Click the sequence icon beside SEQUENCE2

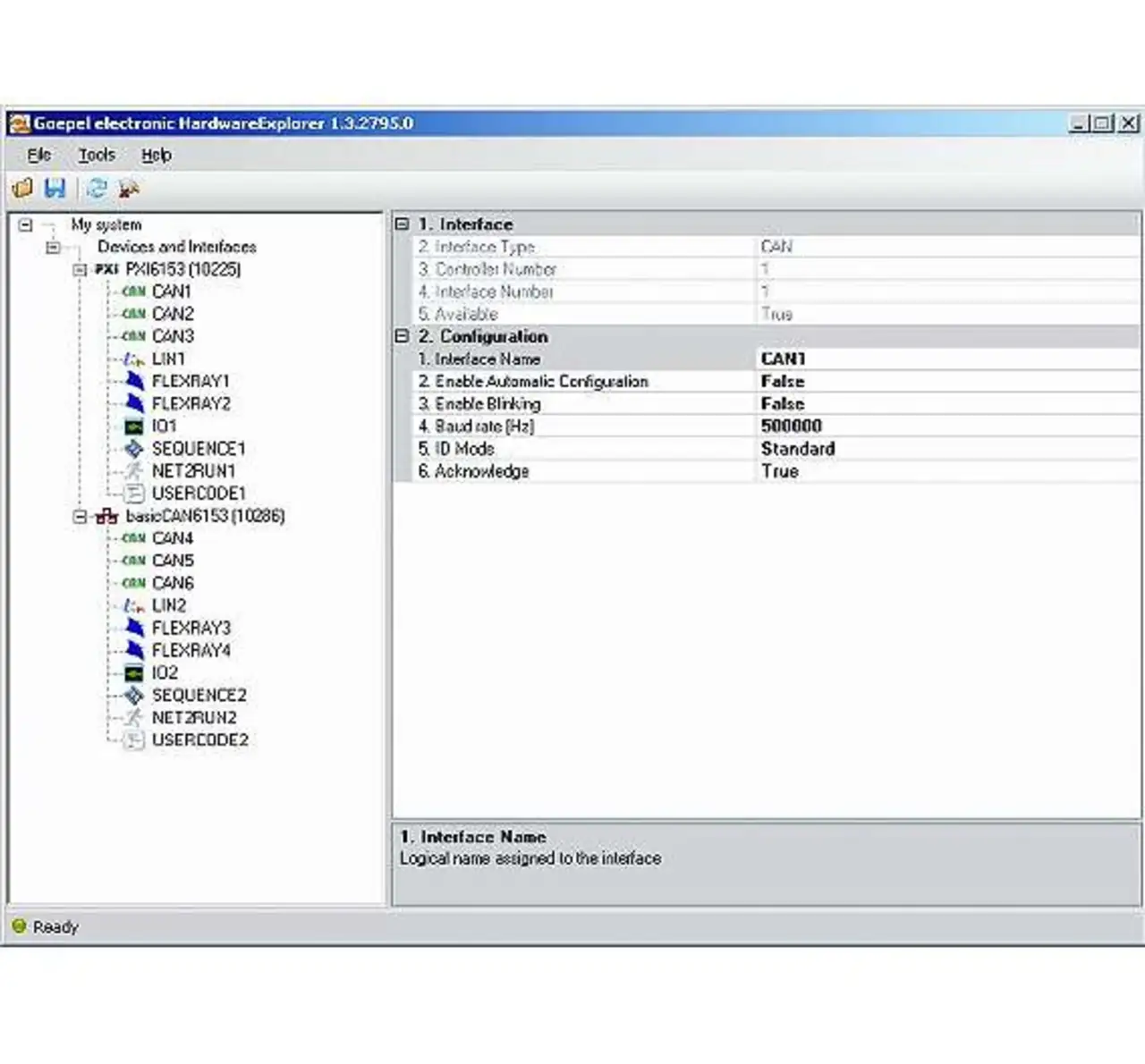pyautogui.click(x=134, y=696)
